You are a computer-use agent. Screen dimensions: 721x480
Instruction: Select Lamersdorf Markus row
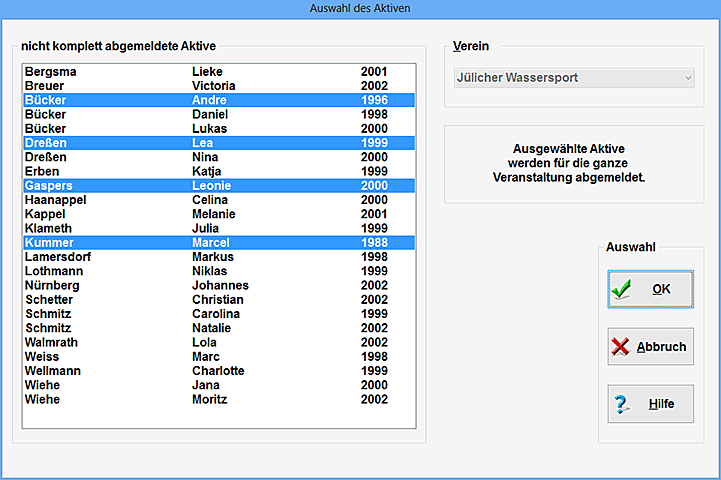click(218, 257)
